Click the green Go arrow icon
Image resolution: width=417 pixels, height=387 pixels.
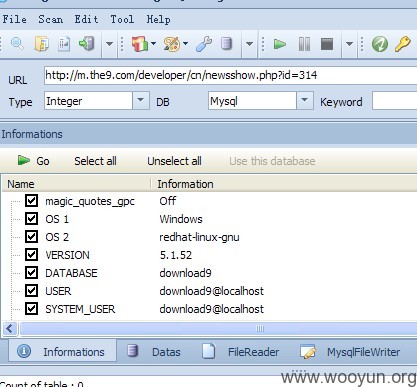[x=23, y=160]
